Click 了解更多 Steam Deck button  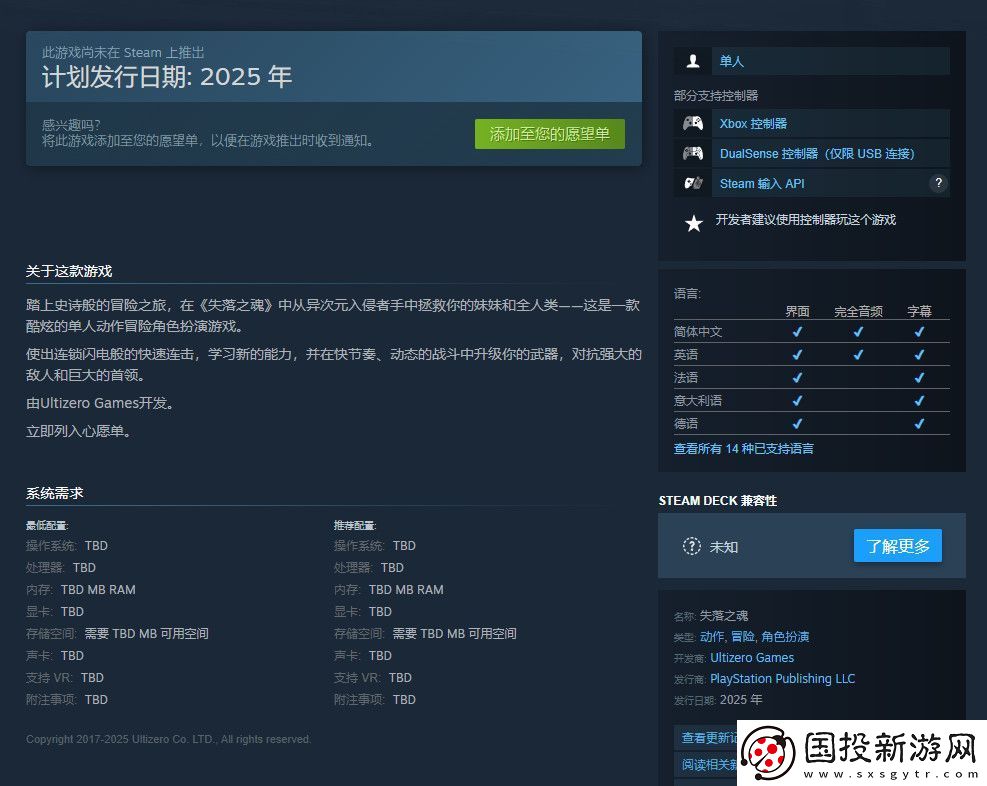(898, 546)
